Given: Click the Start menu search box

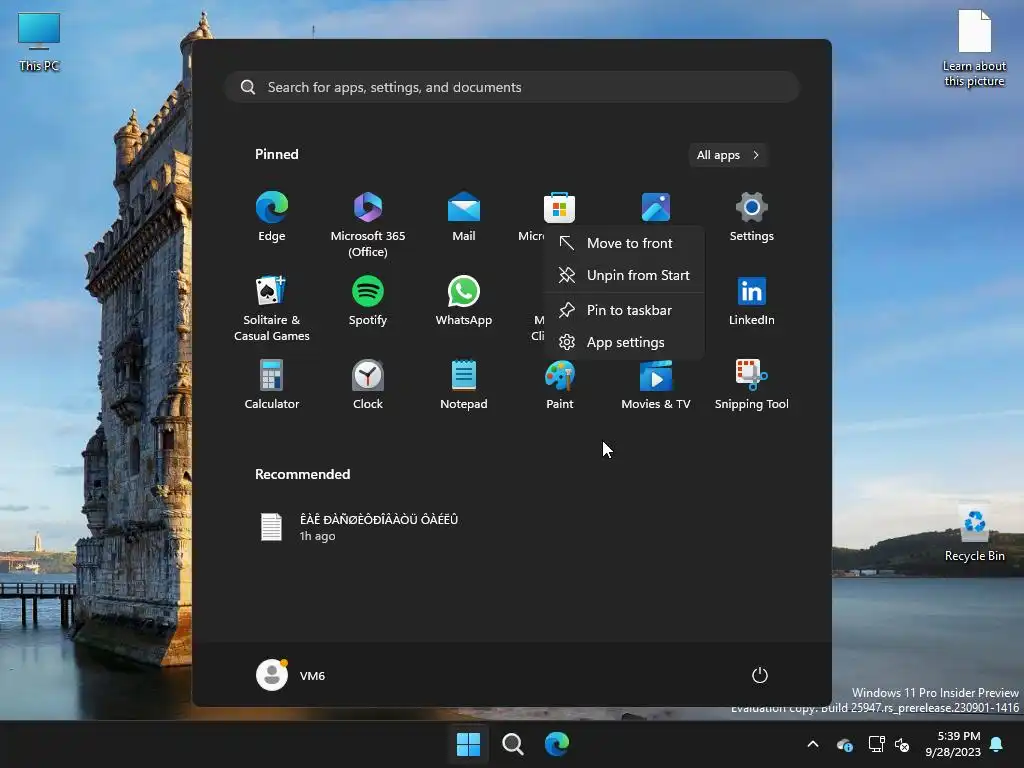Looking at the screenshot, I should [513, 87].
